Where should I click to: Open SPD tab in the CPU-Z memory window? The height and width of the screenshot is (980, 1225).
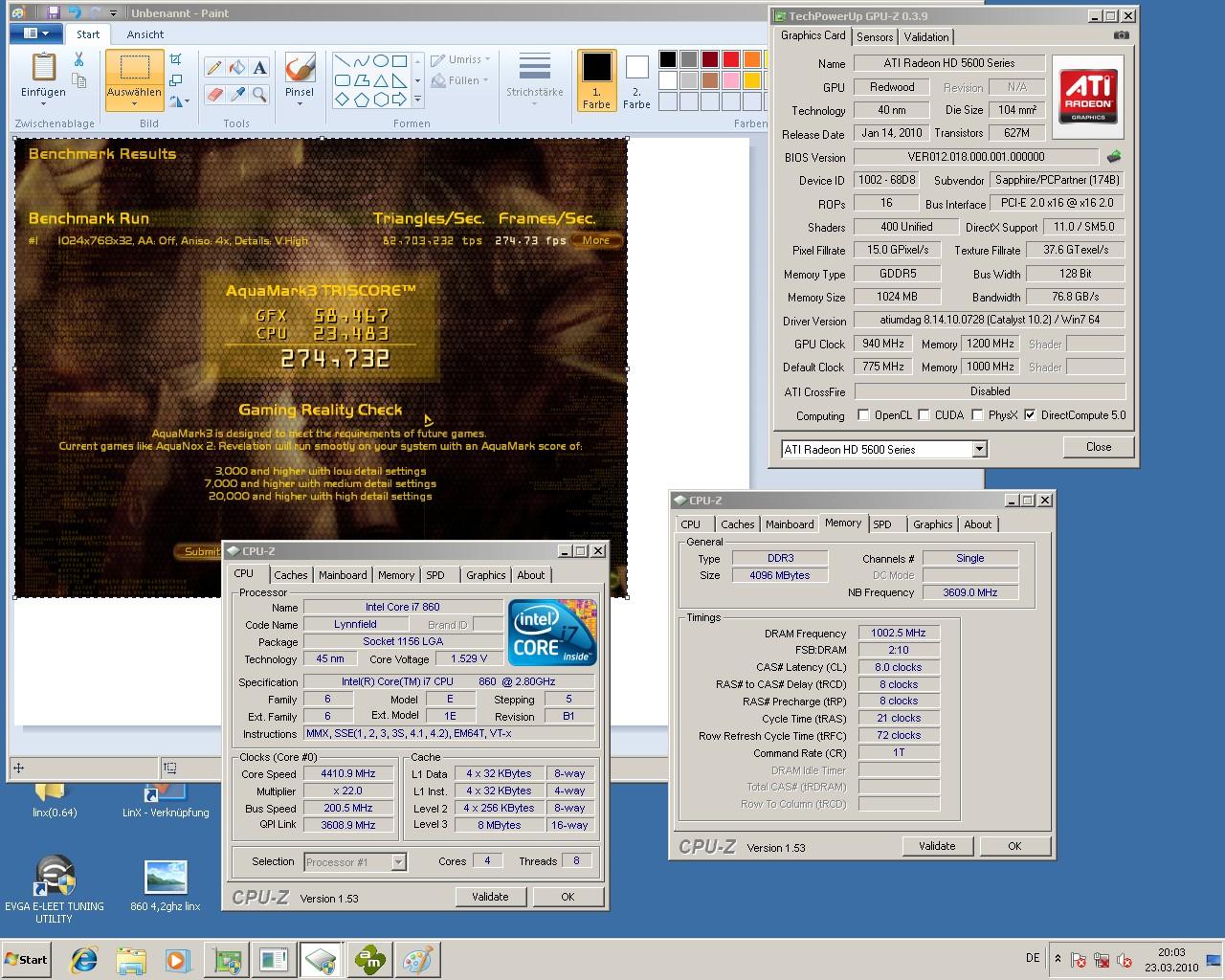coord(882,524)
